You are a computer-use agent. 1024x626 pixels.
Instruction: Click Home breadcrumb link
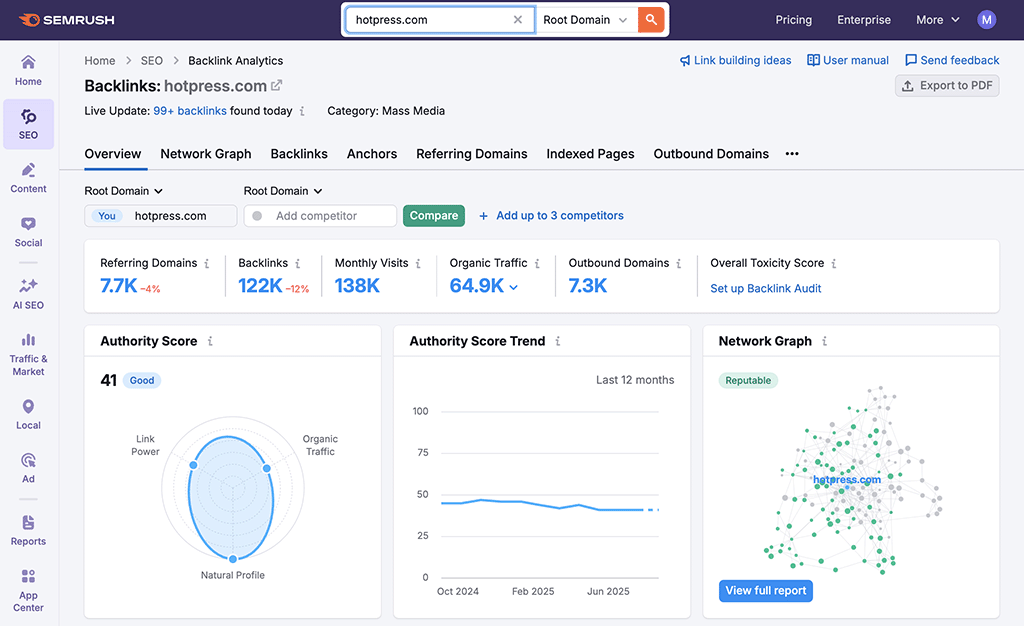99,61
